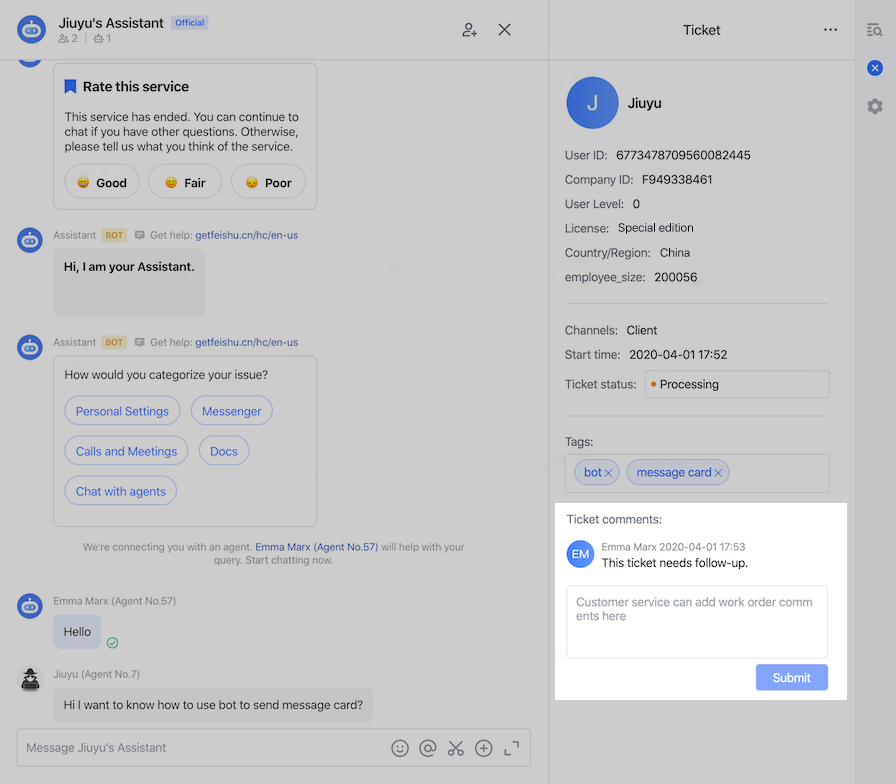Viewport: 896px width, 784px height.
Task: Remove the message card tag
Action: click(718, 473)
